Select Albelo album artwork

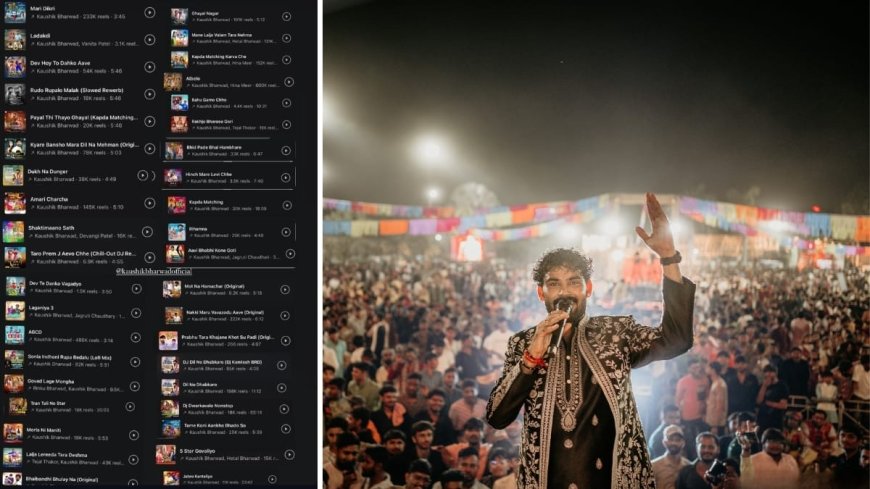pyautogui.click(x=173, y=82)
